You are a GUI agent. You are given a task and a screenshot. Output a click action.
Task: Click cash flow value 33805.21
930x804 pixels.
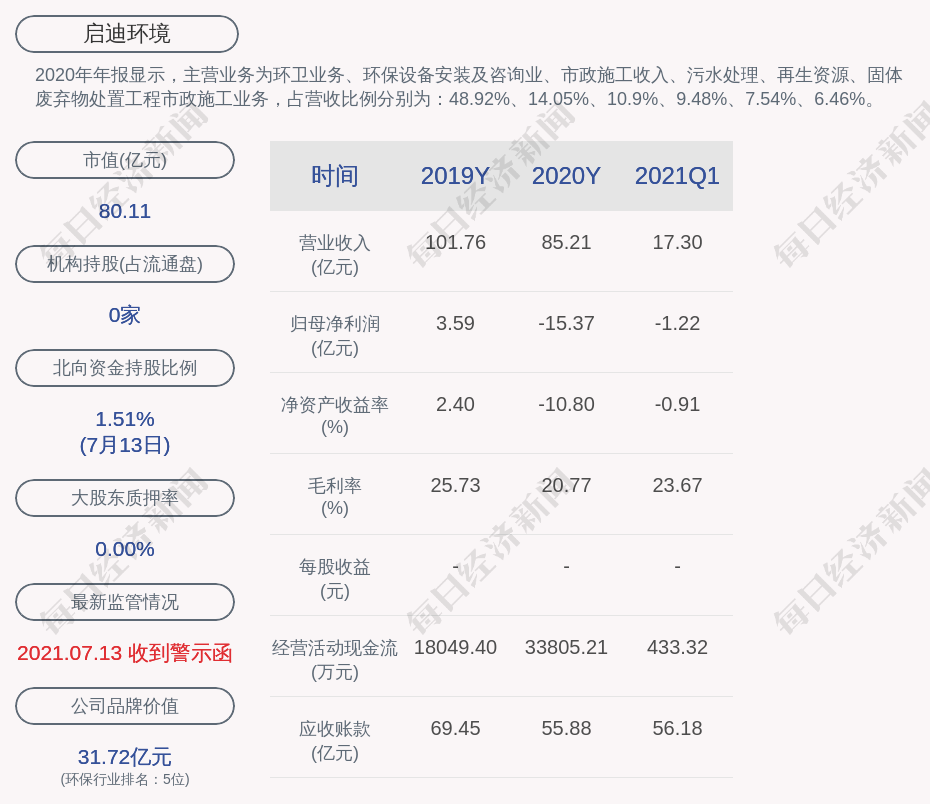(566, 647)
